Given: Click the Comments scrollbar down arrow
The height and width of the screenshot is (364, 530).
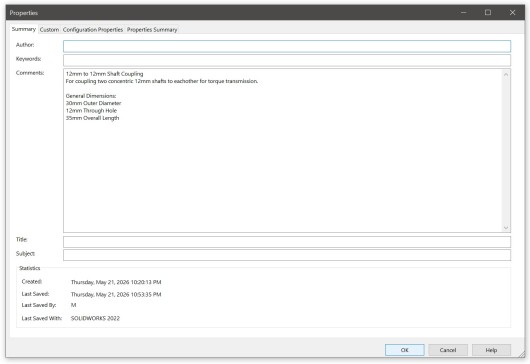Looking at the screenshot, I should coord(506,227).
